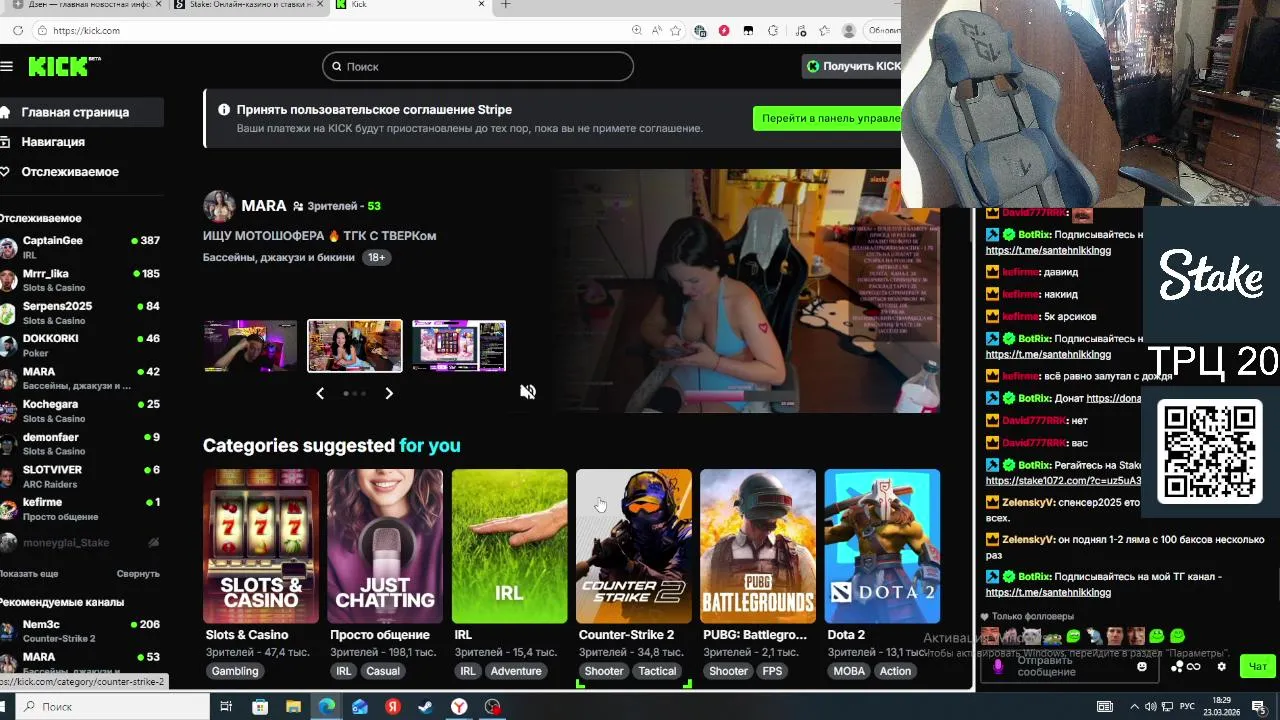Viewport: 1280px width, 720px height.
Task: Click the Получить KICK button
Action: click(x=852, y=66)
